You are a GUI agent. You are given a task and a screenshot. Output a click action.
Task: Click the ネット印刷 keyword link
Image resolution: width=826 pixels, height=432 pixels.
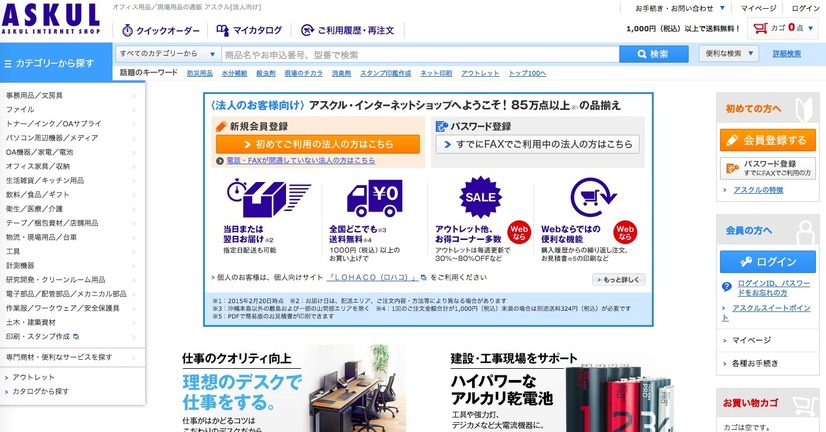click(x=436, y=73)
